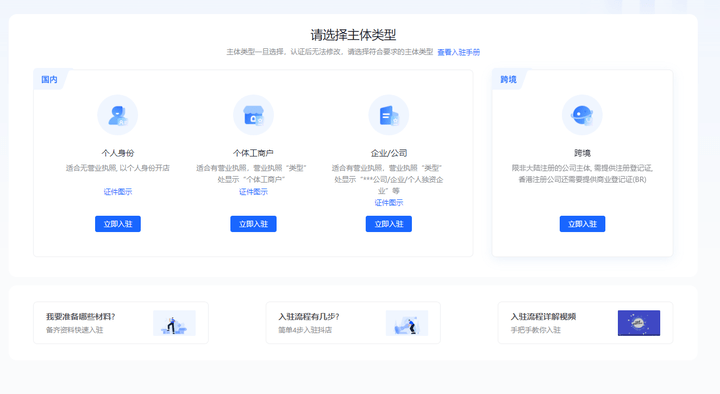Click the 跨境 globe icon
This screenshot has height=394, width=720.
coord(582,115)
